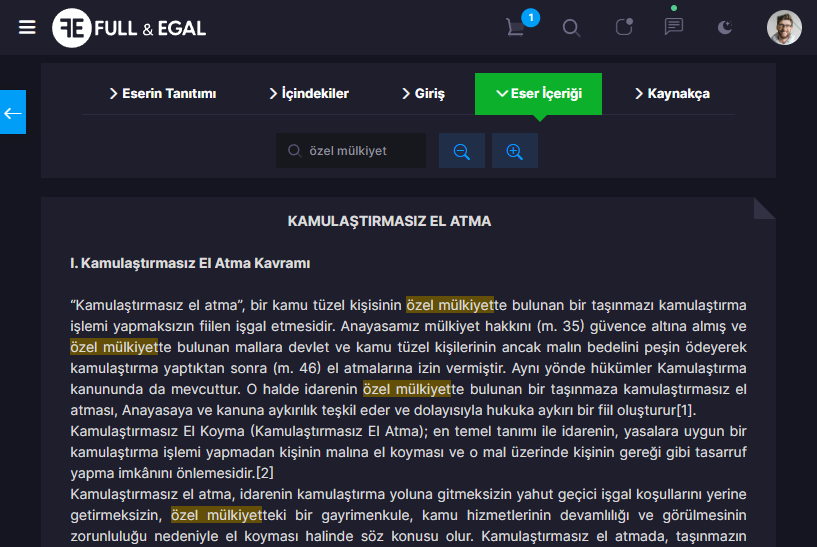
Task: Click the folded page corner
Action: pos(764,208)
